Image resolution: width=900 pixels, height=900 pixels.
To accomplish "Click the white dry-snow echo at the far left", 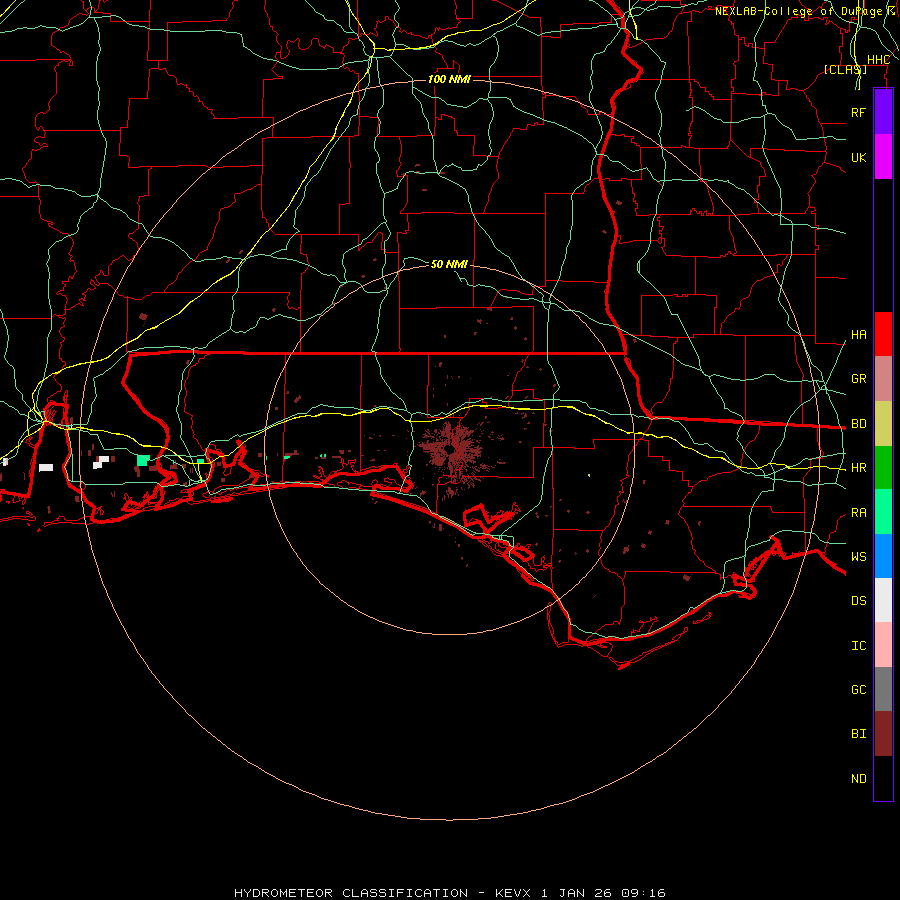I will click(46, 467).
